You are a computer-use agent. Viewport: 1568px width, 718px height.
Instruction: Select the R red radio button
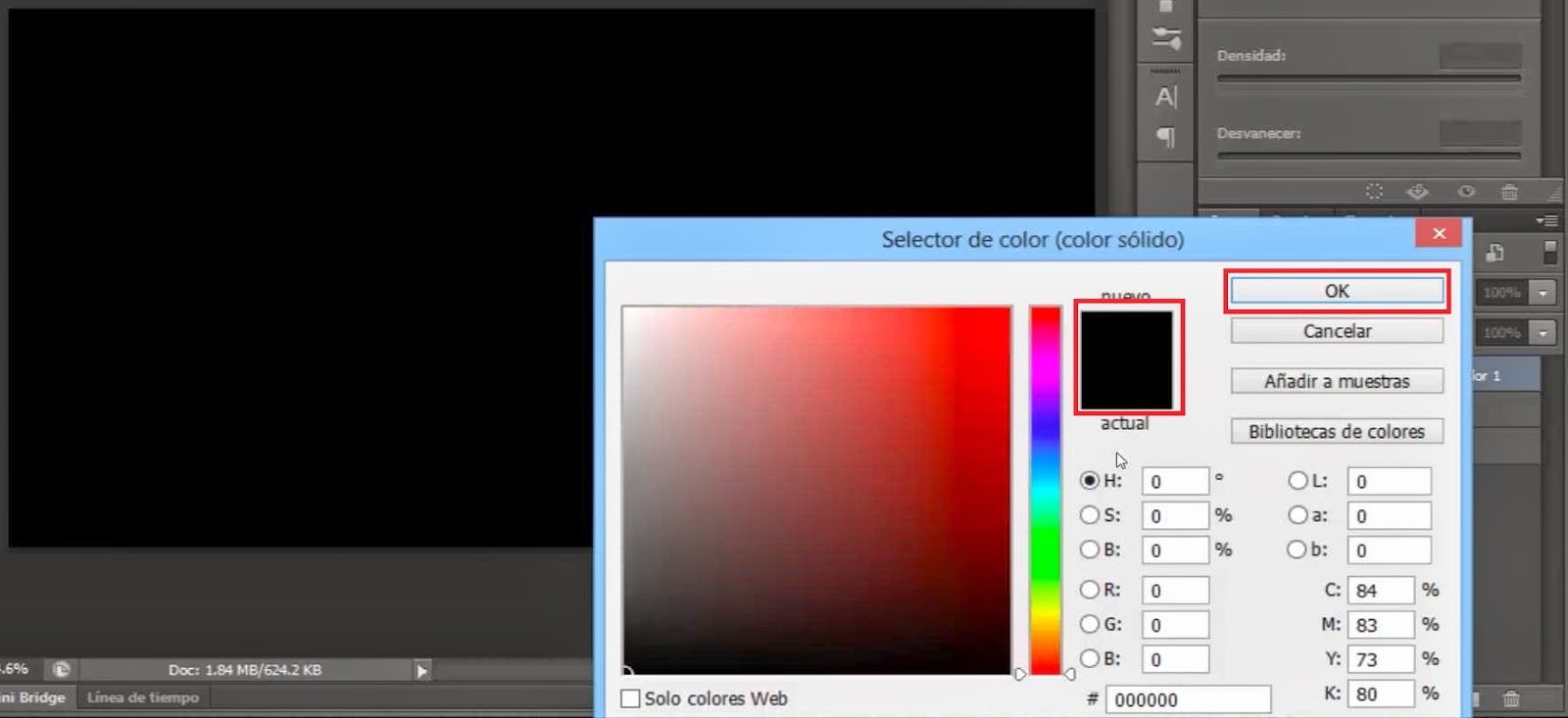pyautogui.click(x=1089, y=589)
